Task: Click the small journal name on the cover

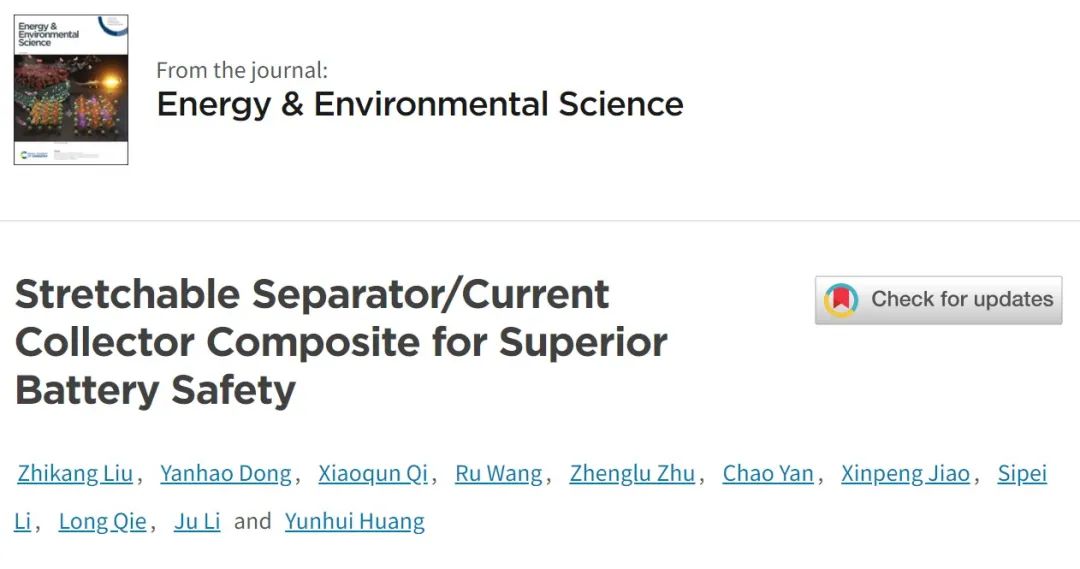Action: 48,34
